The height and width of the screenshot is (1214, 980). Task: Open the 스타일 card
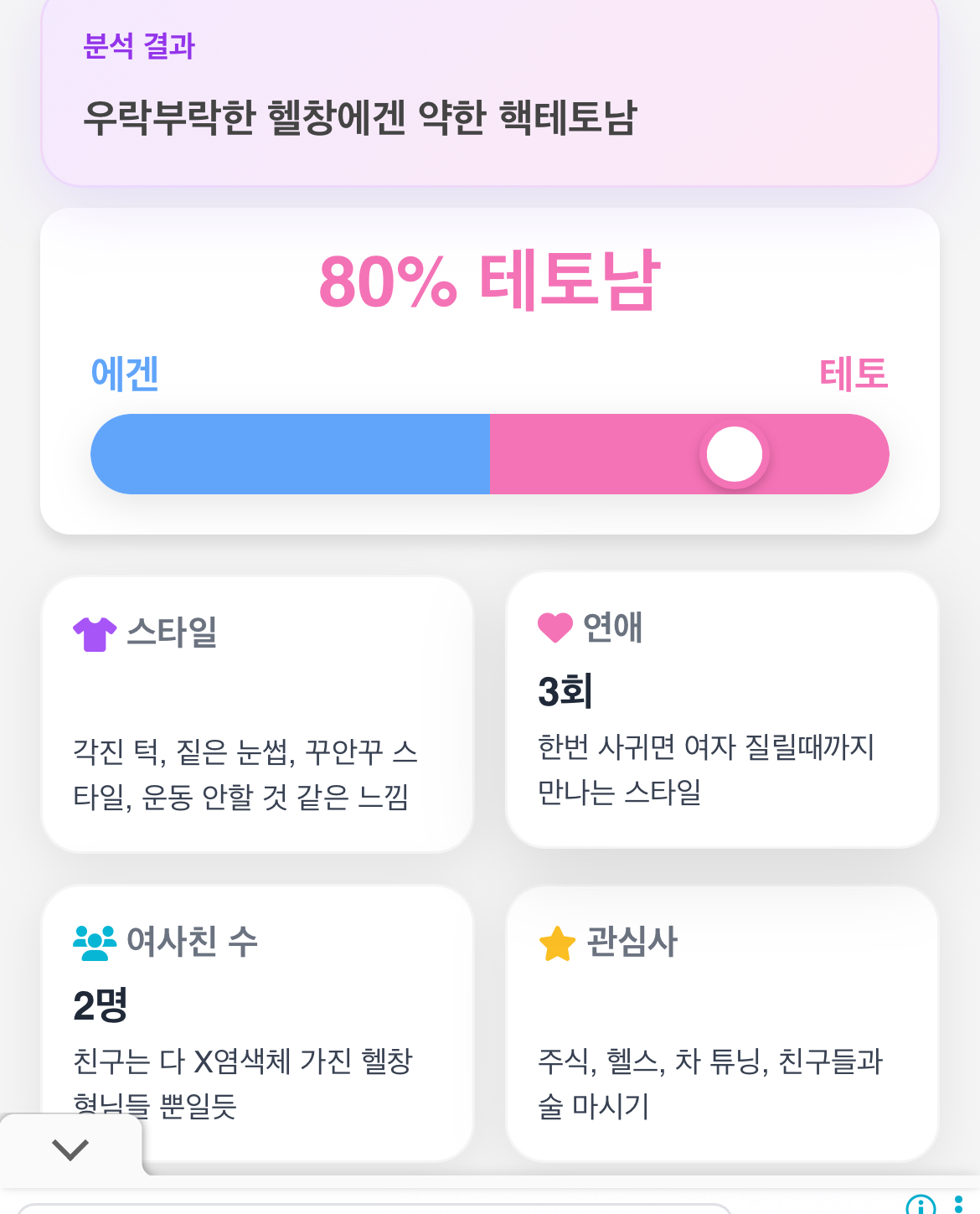click(x=257, y=714)
